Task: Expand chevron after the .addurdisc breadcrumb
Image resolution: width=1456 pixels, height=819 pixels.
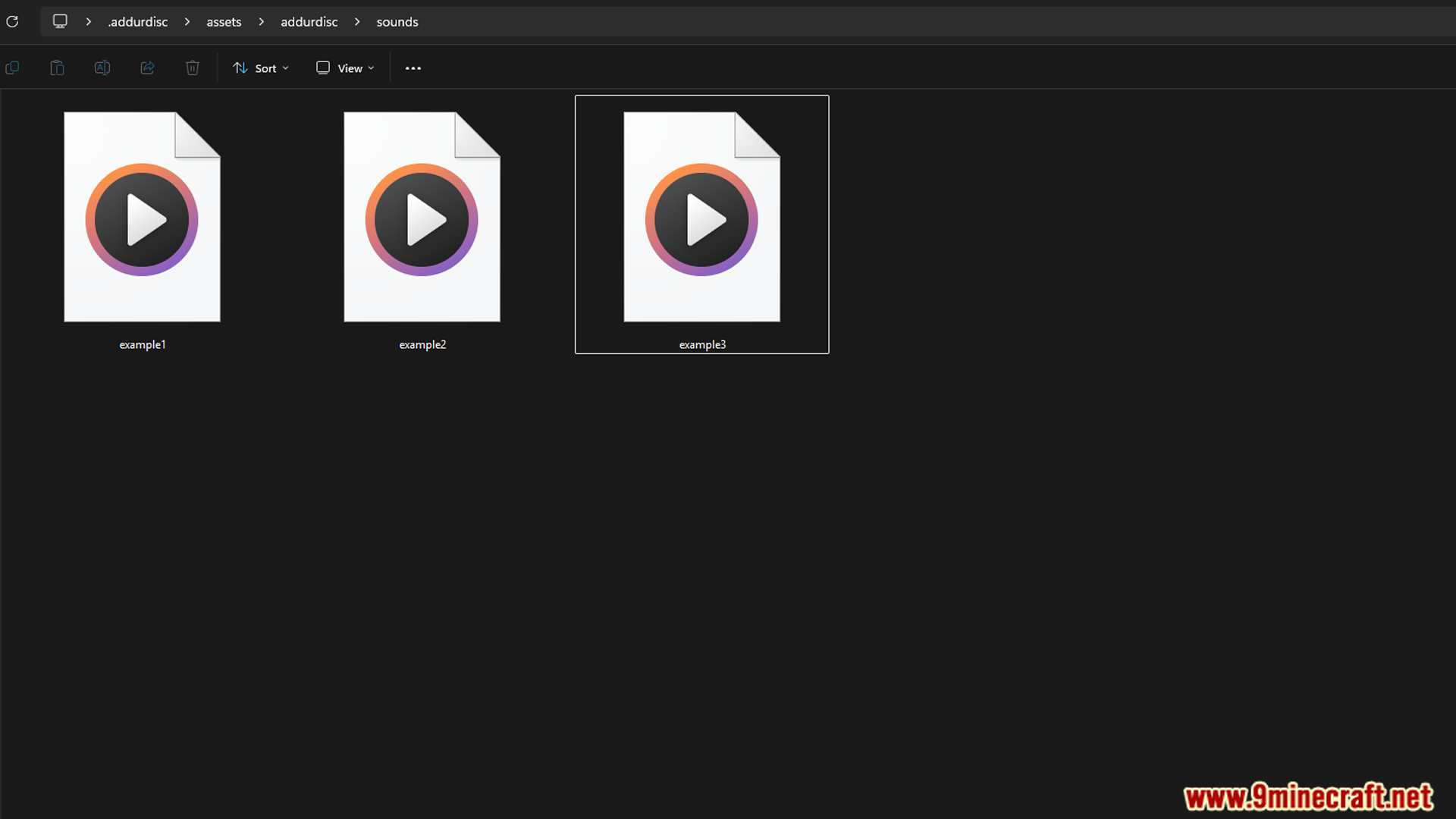Action: coord(187,22)
